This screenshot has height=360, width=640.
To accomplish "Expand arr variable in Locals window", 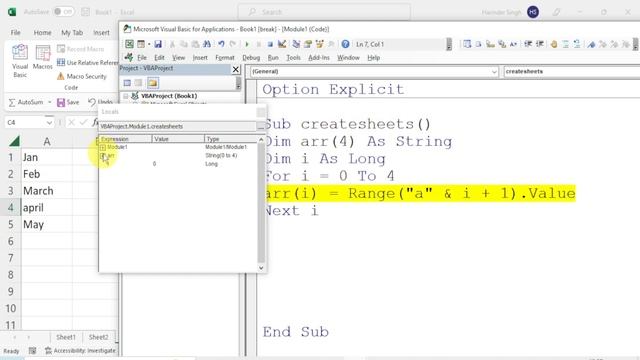I will (103, 156).
